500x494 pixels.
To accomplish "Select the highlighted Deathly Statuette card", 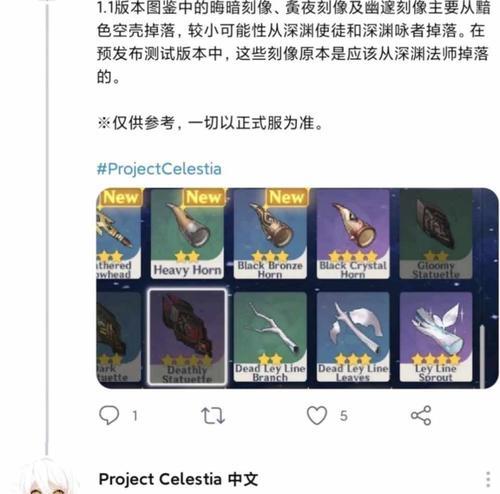I will click(x=187, y=337).
